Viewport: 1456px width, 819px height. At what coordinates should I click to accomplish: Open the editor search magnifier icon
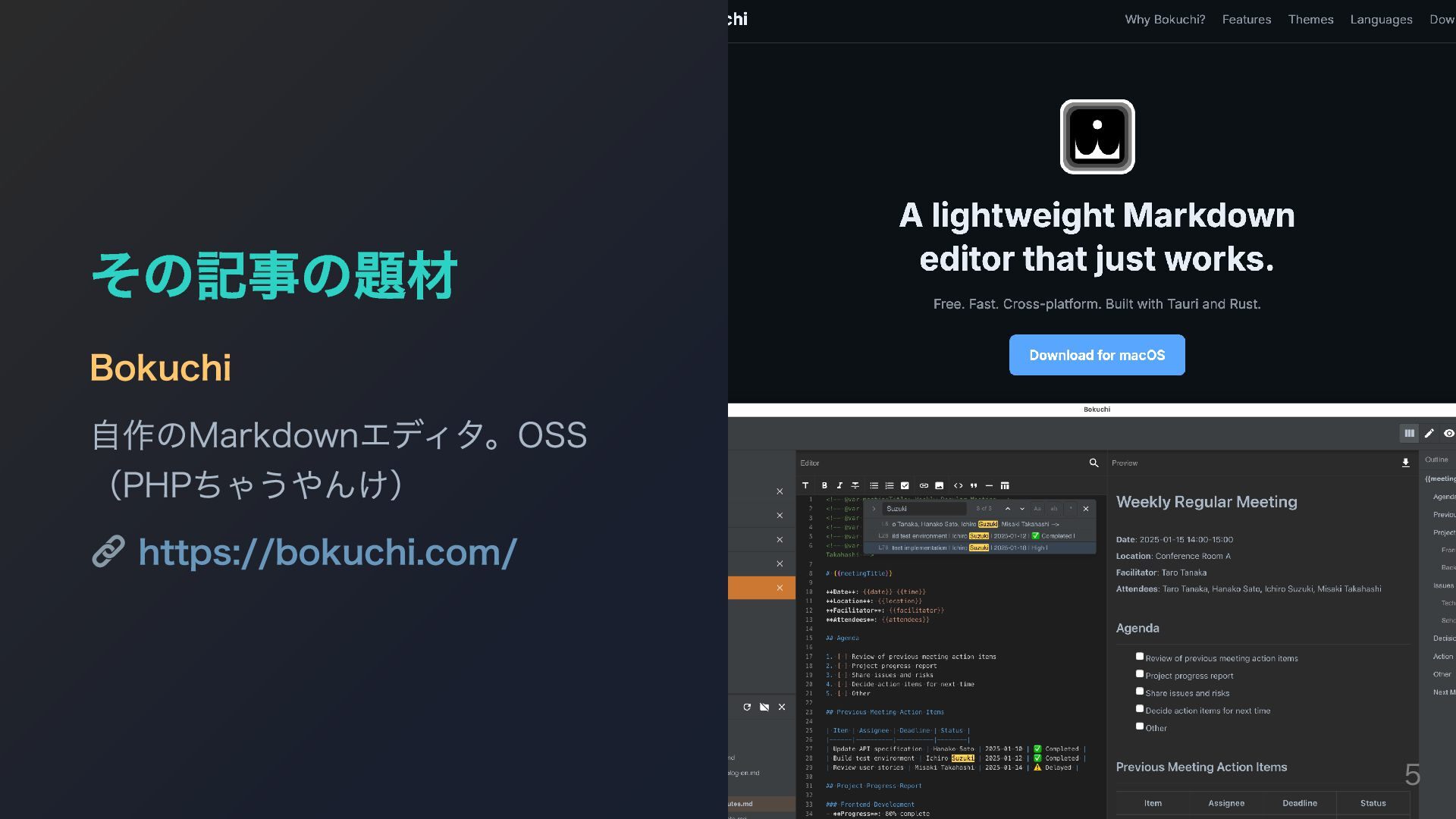[x=1094, y=463]
